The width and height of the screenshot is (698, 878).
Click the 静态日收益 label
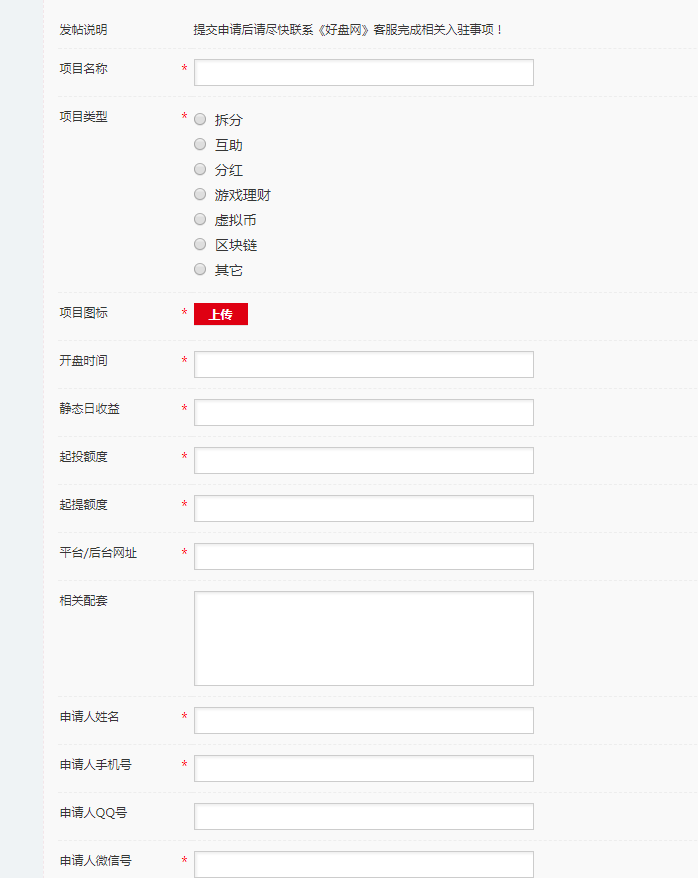(90, 408)
